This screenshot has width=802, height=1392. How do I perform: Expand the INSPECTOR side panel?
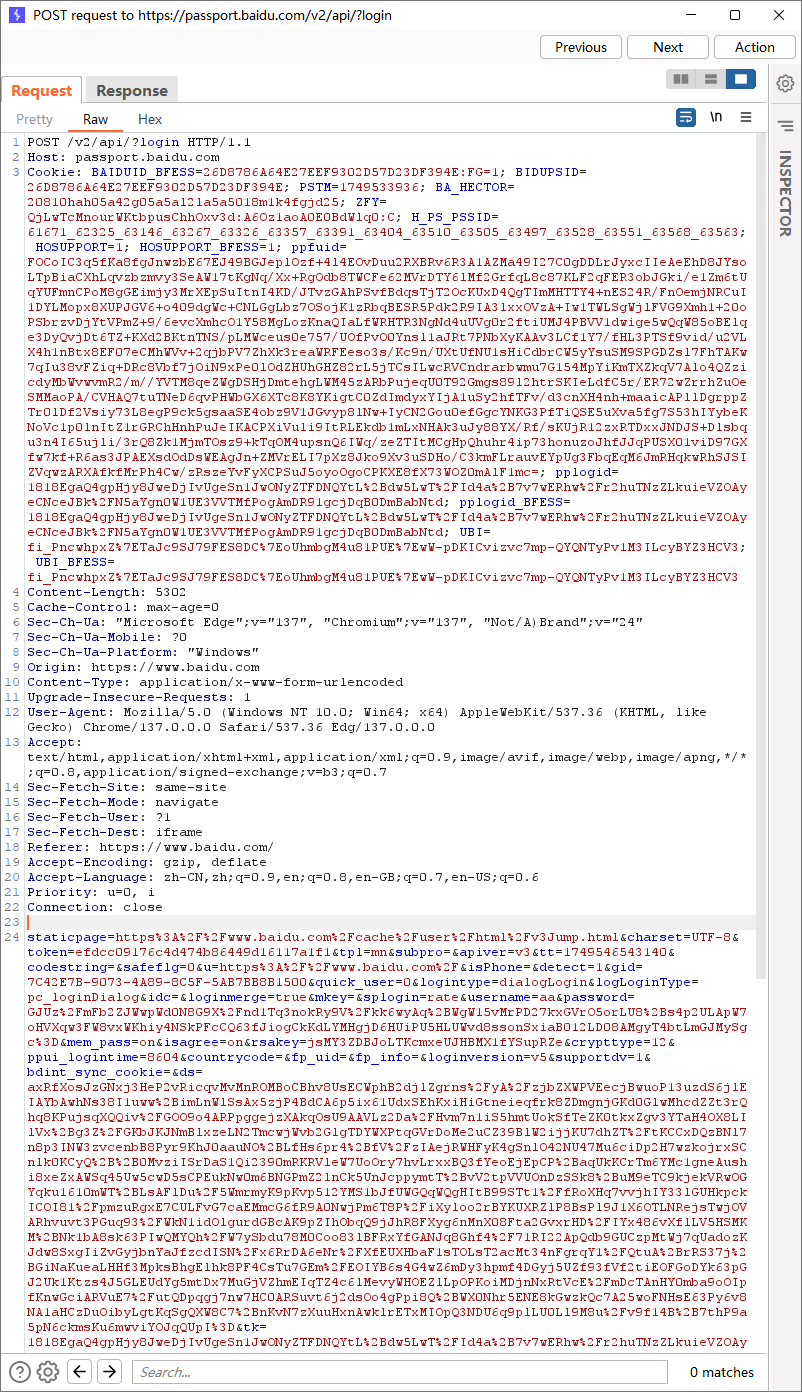coord(785,195)
